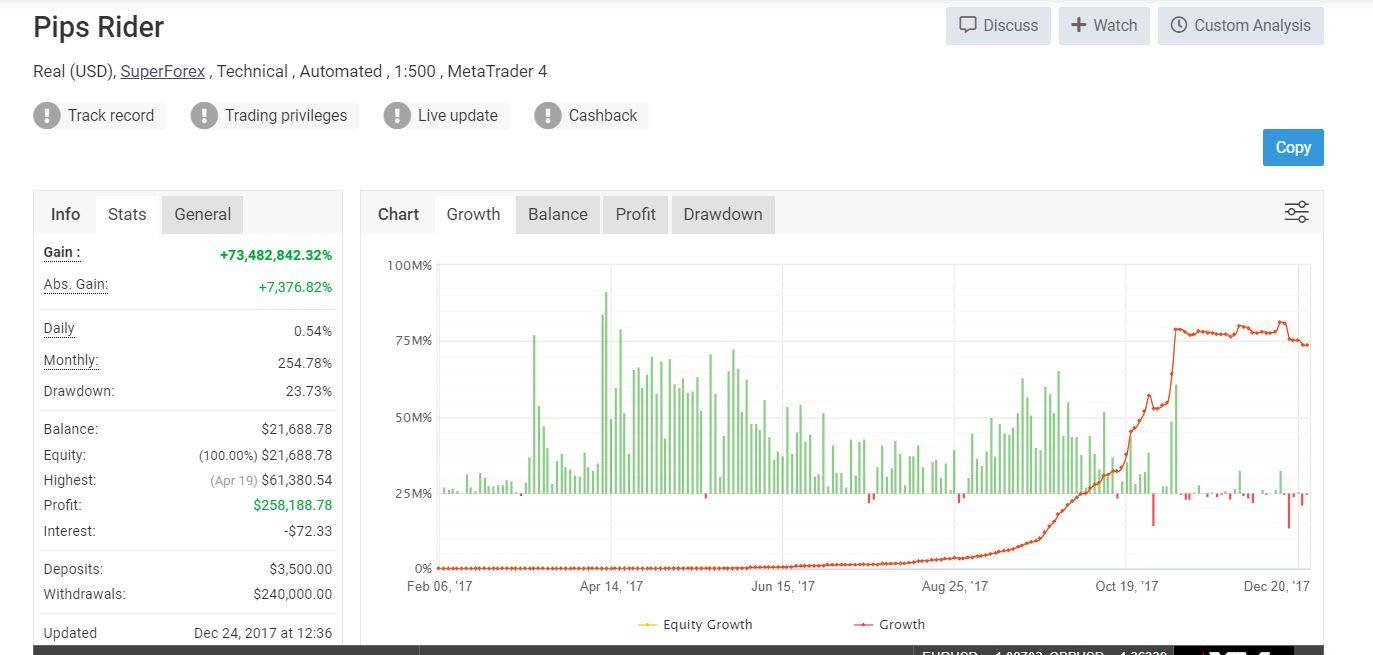1373x655 pixels.
Task: Show the Balance chart tab
Action: pyautogui.click(x=557, y=214)
